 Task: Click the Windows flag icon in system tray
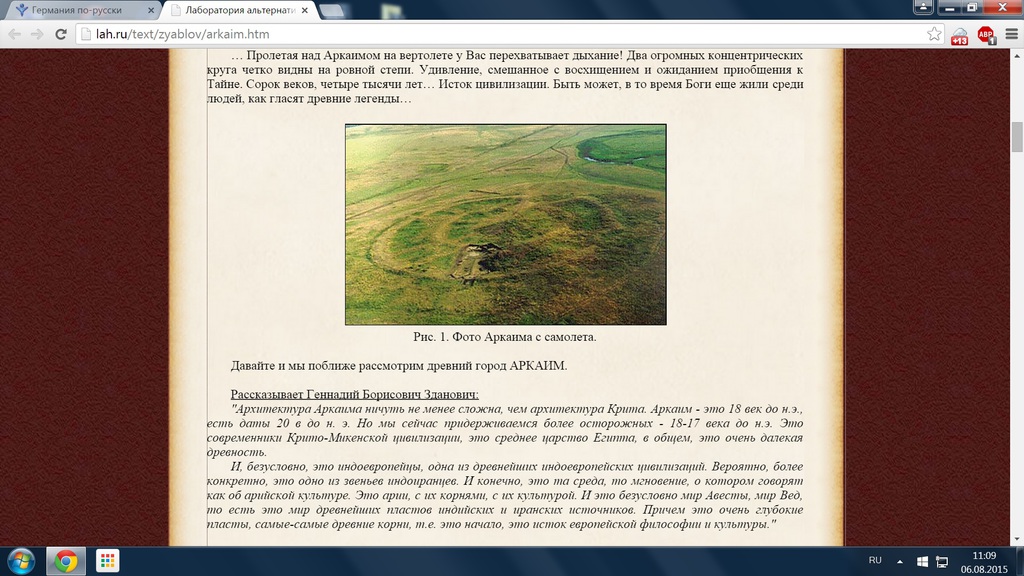pos(923,561)
